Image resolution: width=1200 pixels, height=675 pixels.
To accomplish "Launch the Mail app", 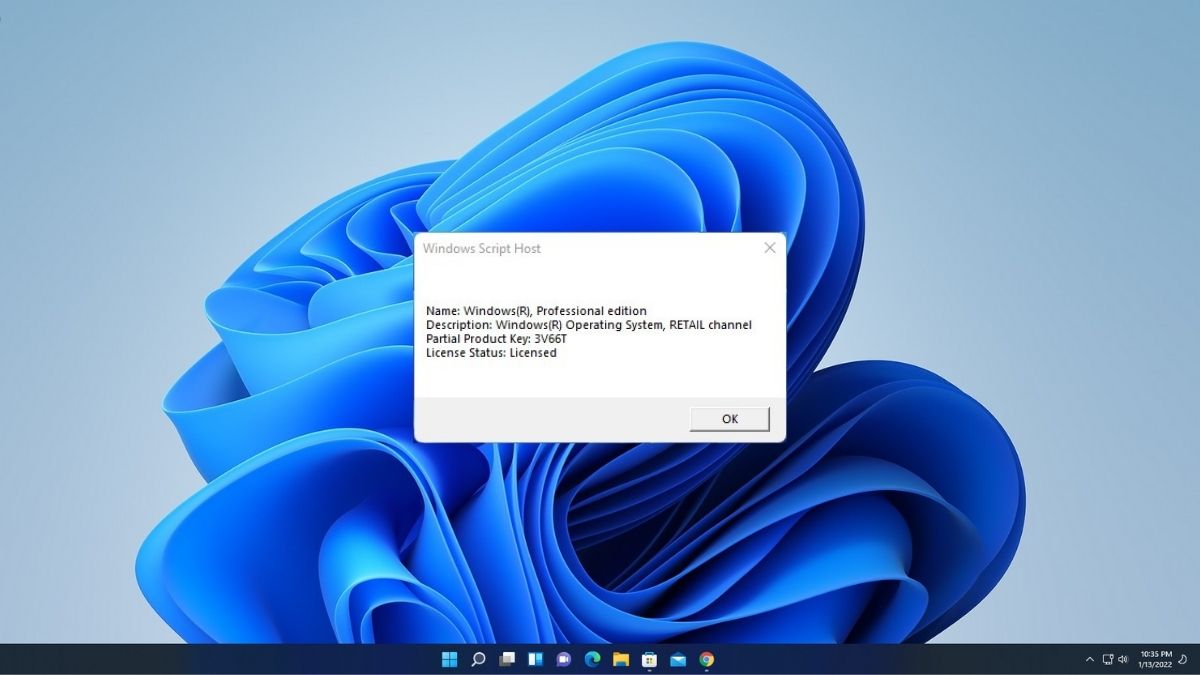I will point(677,659).
